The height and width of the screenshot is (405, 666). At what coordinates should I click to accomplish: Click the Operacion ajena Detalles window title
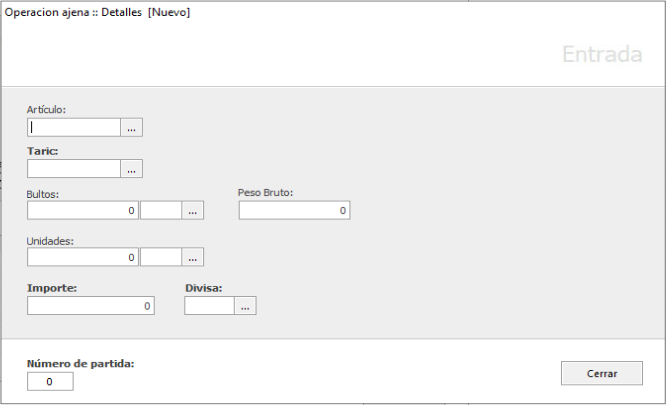coord(97,13)
